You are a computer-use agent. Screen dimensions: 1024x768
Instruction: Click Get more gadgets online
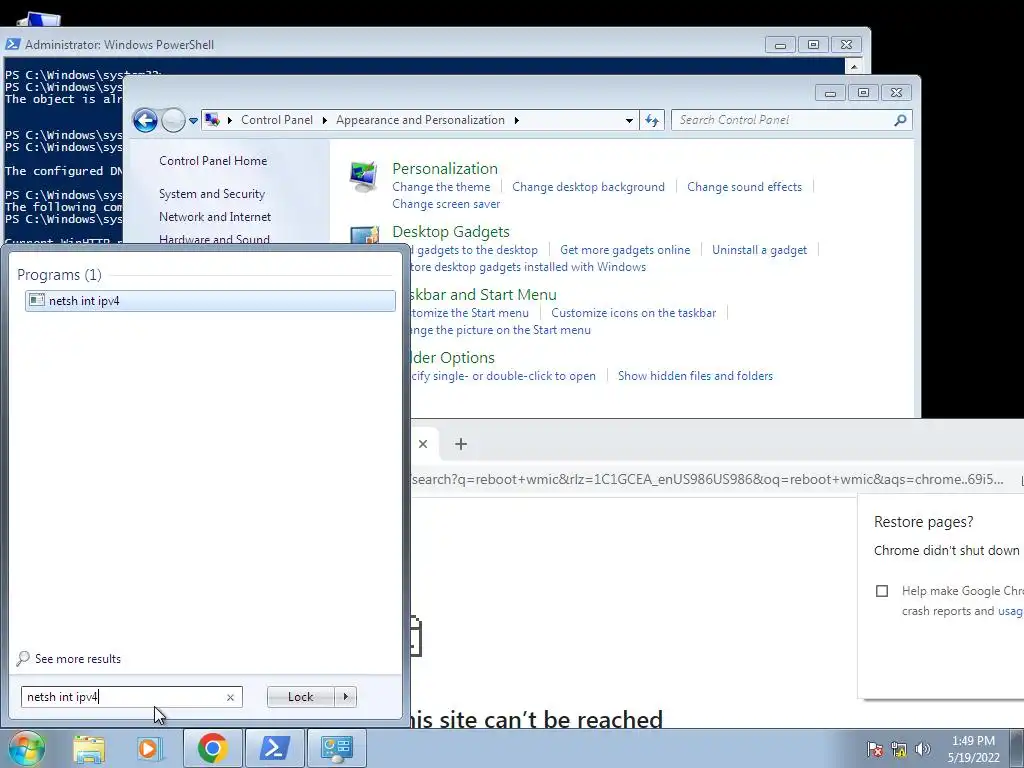pos(625,250)
